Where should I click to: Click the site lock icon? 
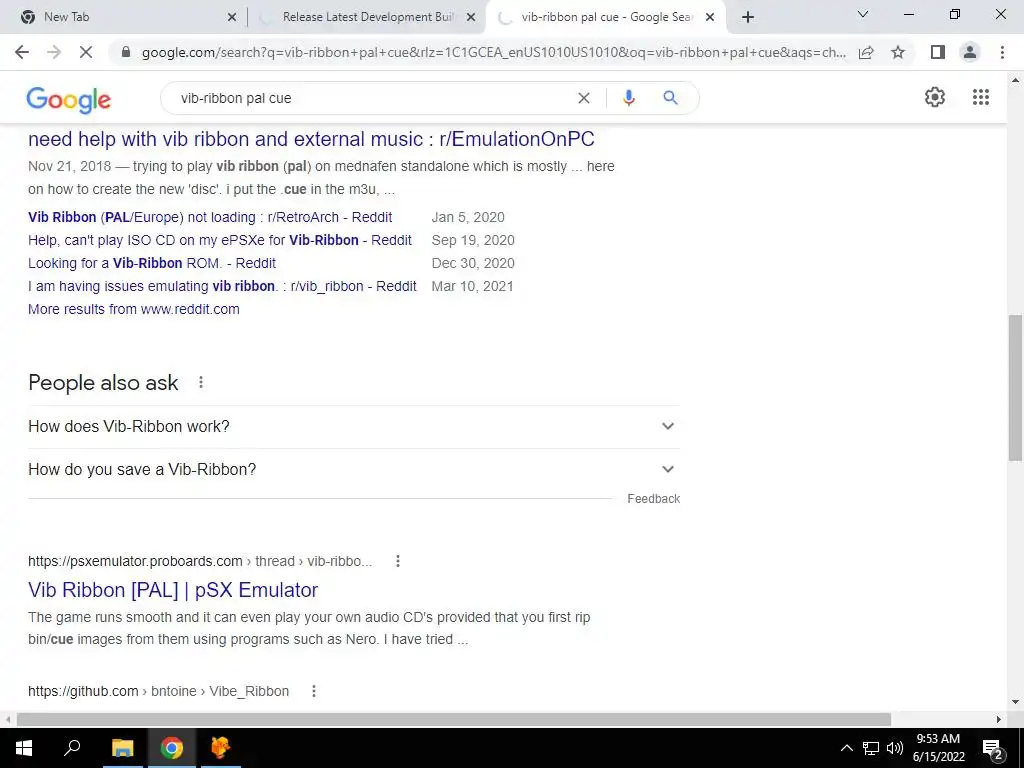pyautogui.click(x=126, y=52)
